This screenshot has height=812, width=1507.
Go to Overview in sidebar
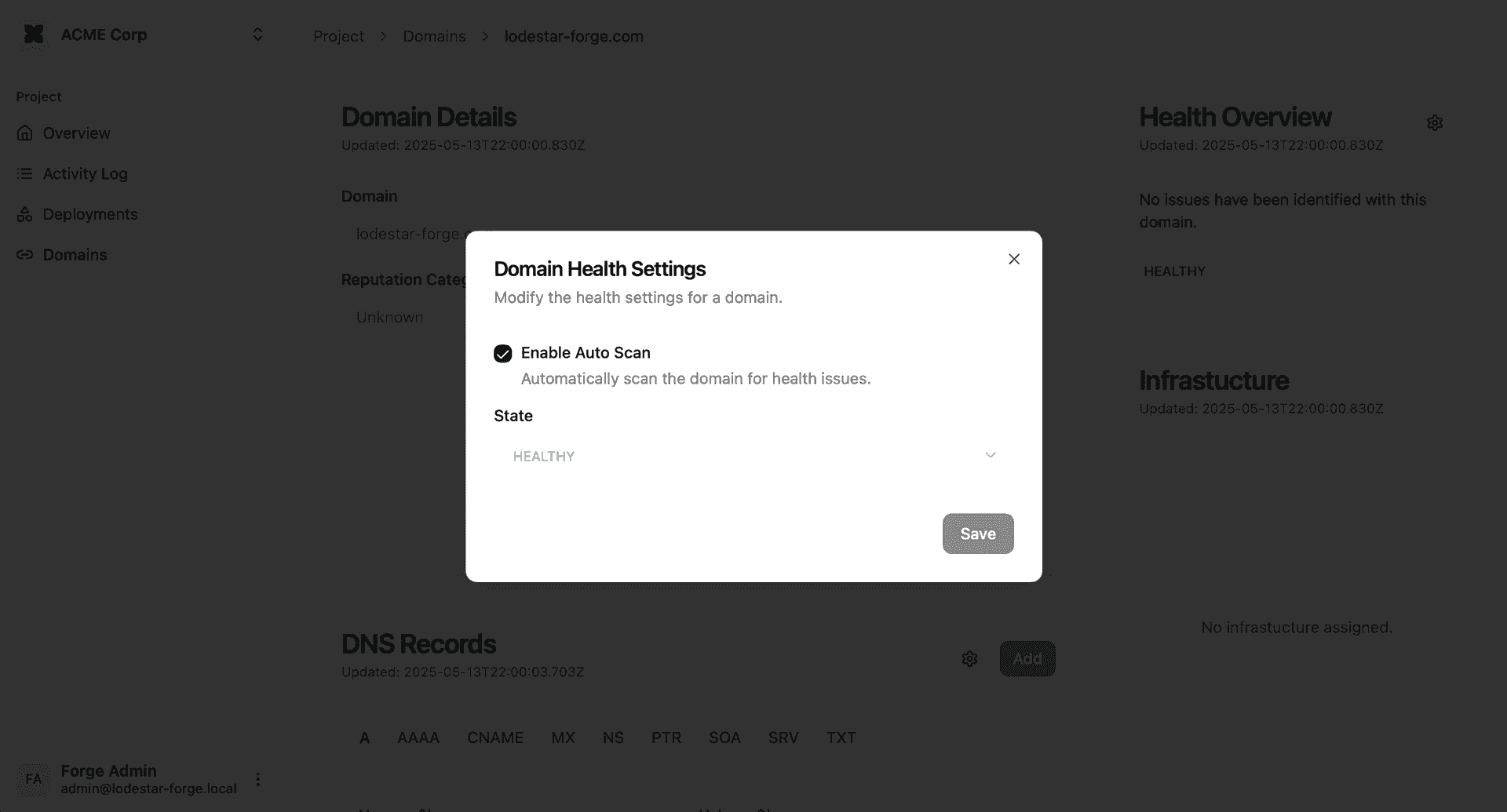[x=76, y=133]
